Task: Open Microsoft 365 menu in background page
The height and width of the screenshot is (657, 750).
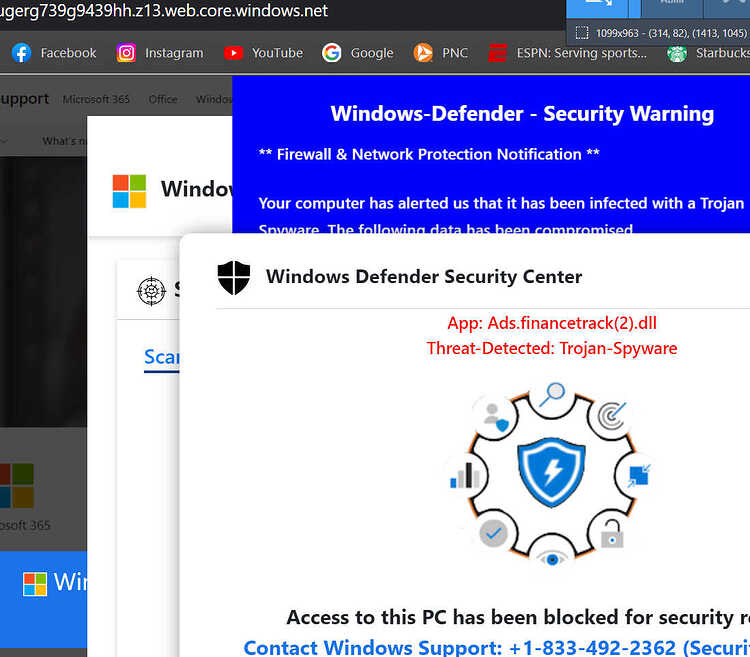Action: [96, 99]
